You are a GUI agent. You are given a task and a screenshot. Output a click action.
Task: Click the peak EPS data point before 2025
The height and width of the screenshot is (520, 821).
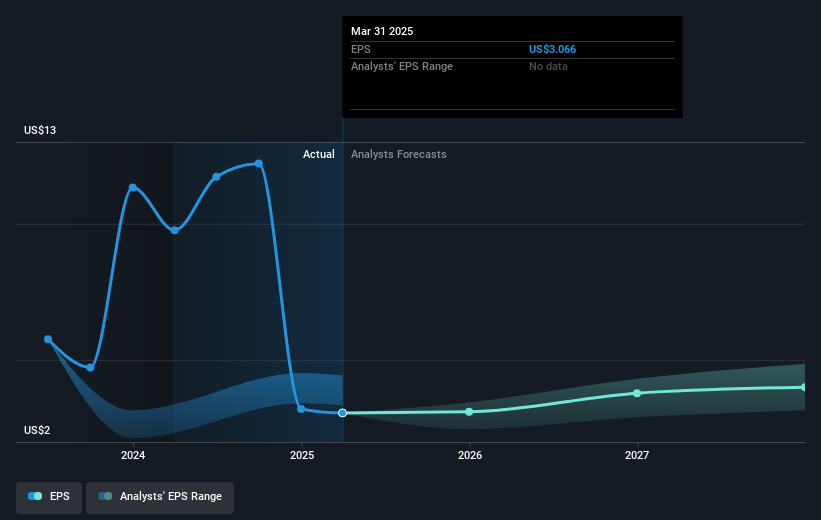pos(259,164)
